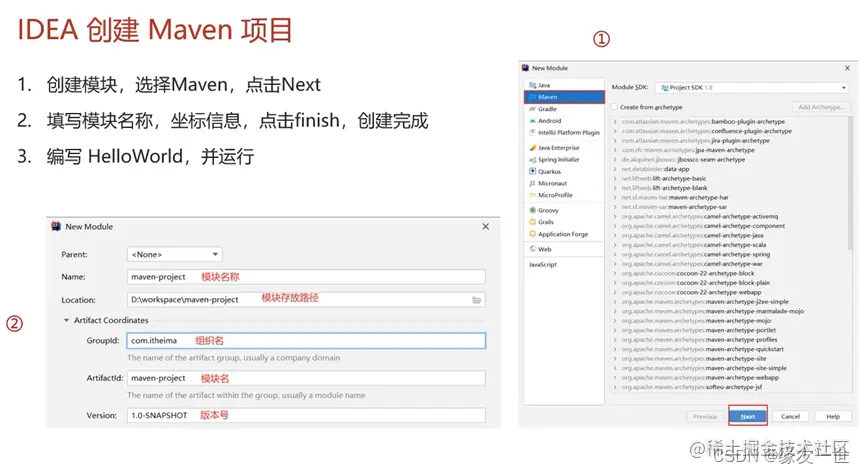Select the camel-archetype-activemq row text
Viewport: 865px width, 474px height.
(x=700, y=216)
